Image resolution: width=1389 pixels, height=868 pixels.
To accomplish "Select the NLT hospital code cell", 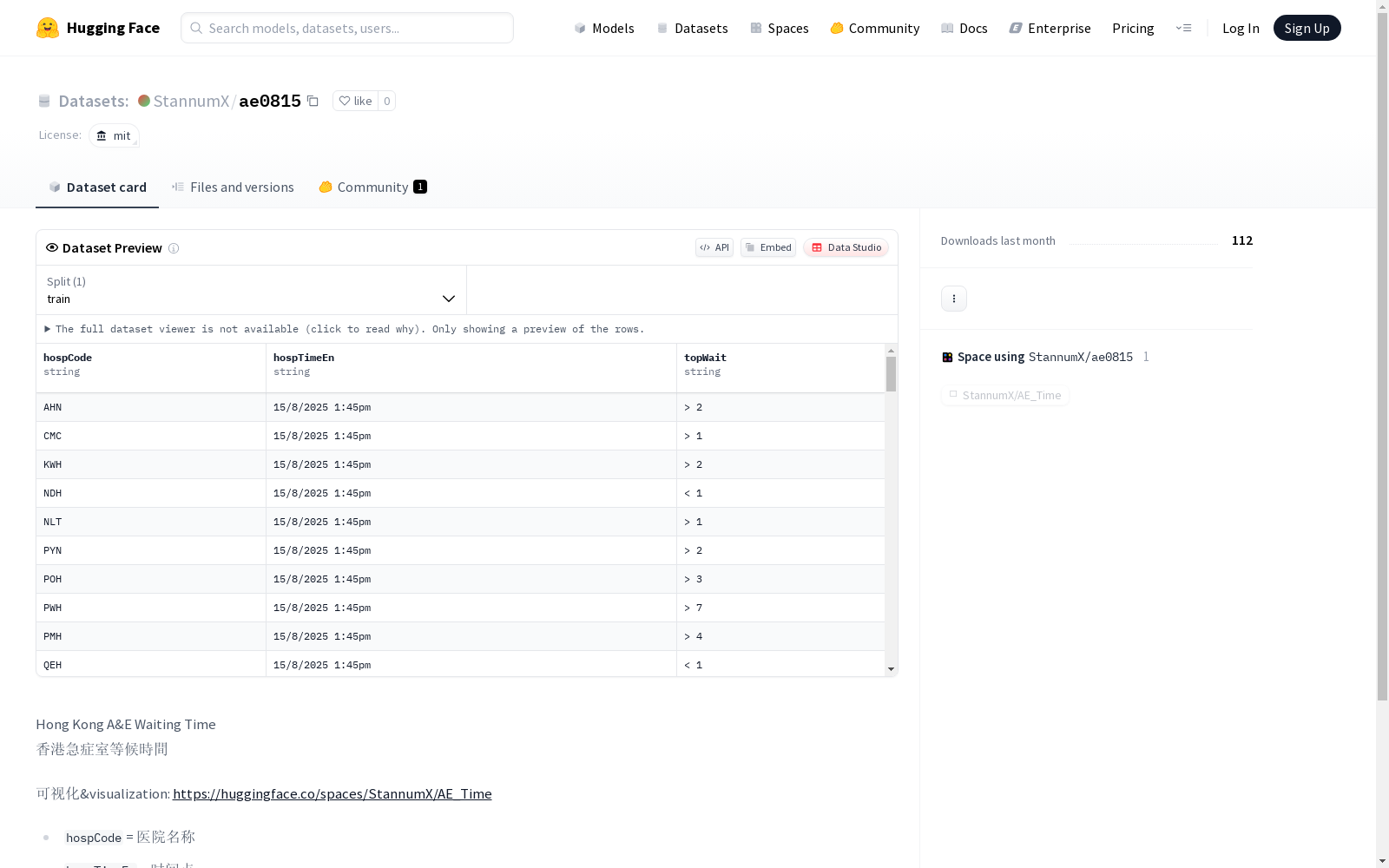I will point(151,522).
